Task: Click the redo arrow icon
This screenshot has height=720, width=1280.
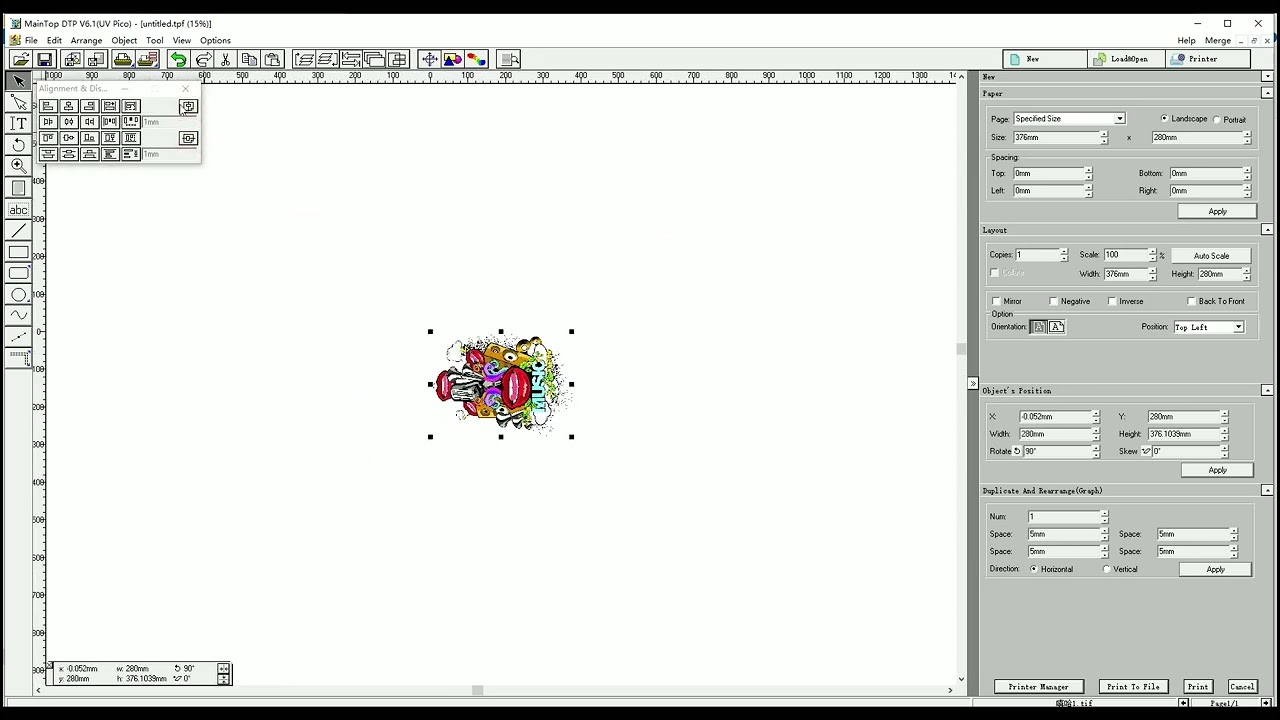Action: [x=202, y=60]
